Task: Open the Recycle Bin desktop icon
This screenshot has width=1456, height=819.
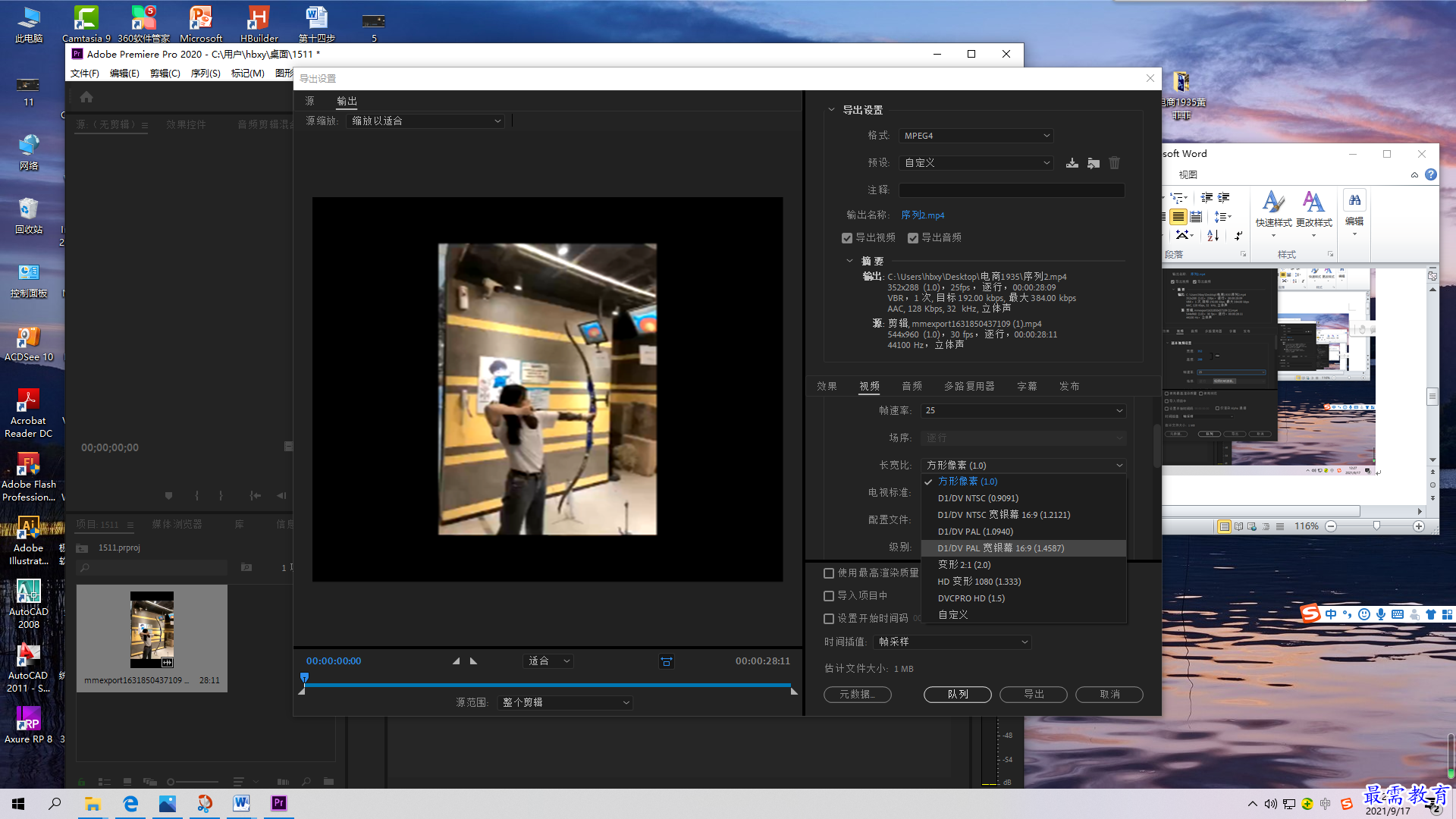Action: tap(29, 215)
